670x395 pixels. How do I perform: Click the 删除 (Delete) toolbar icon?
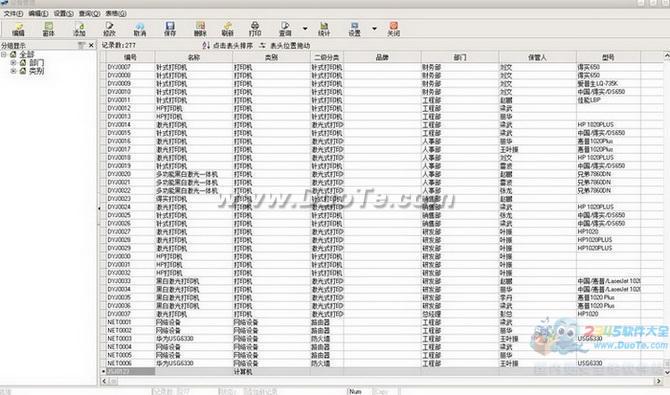200,29
